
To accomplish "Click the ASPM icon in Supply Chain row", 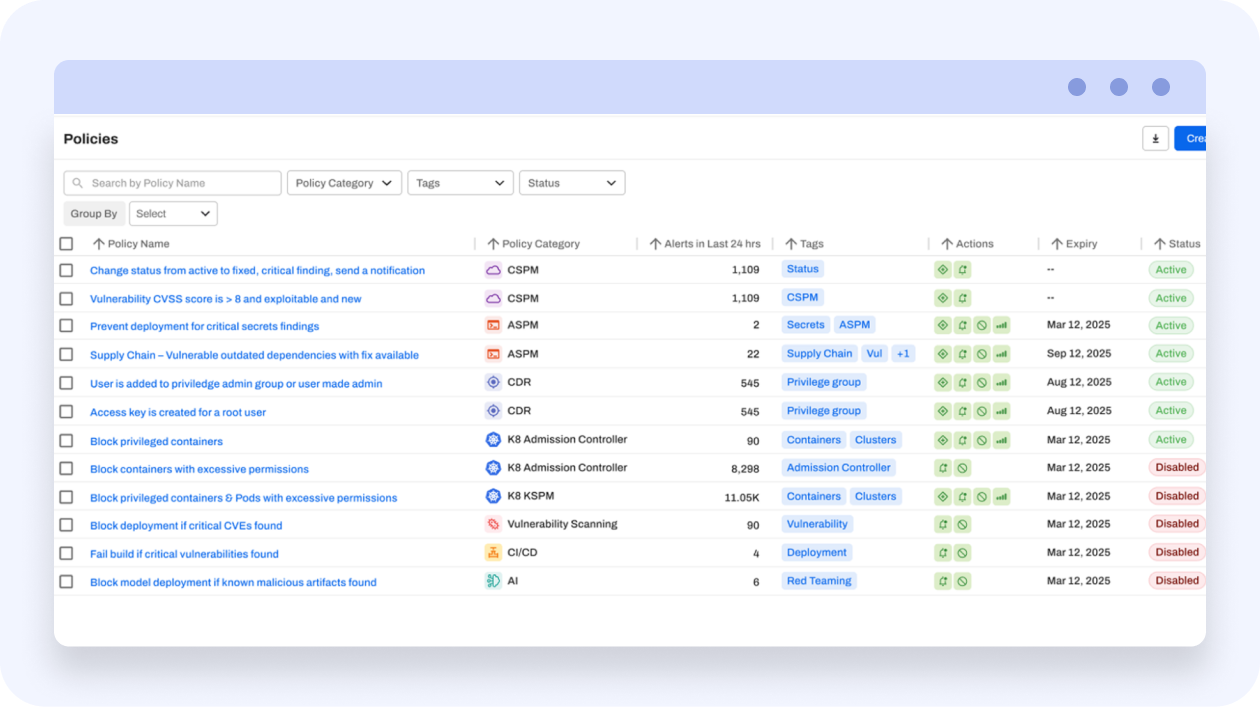I will [493, 354].
